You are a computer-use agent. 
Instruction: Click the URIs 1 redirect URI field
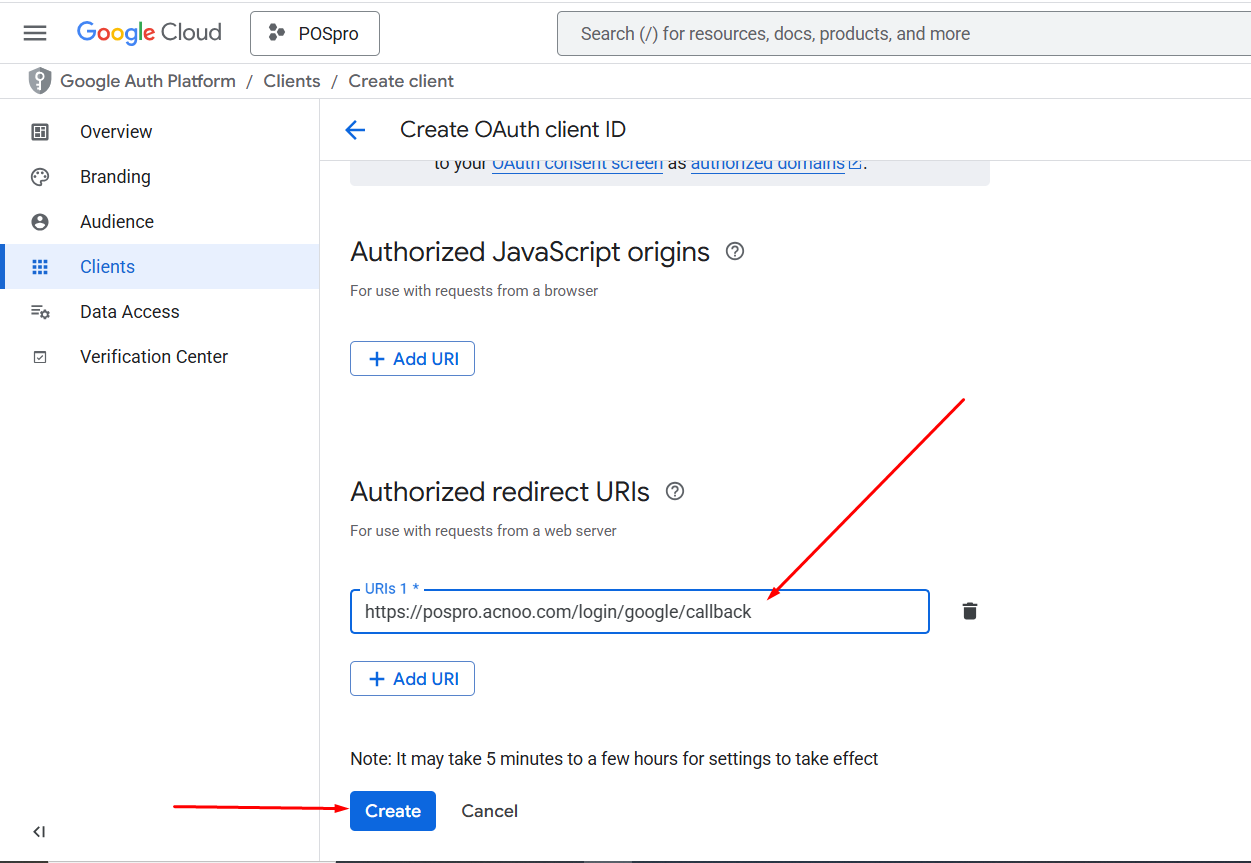639,612
